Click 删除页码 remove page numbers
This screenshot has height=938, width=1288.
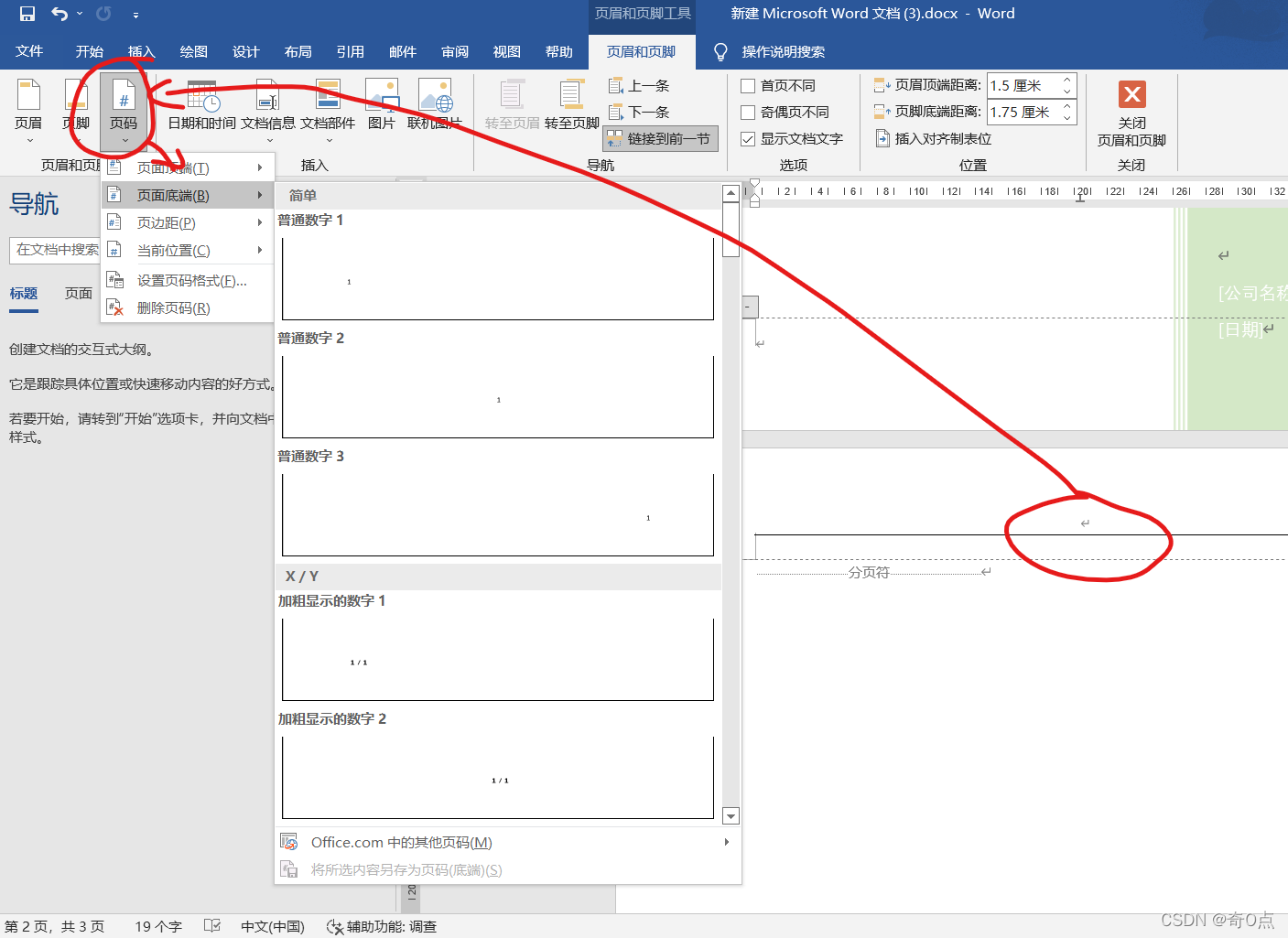[x=174, y=308]
